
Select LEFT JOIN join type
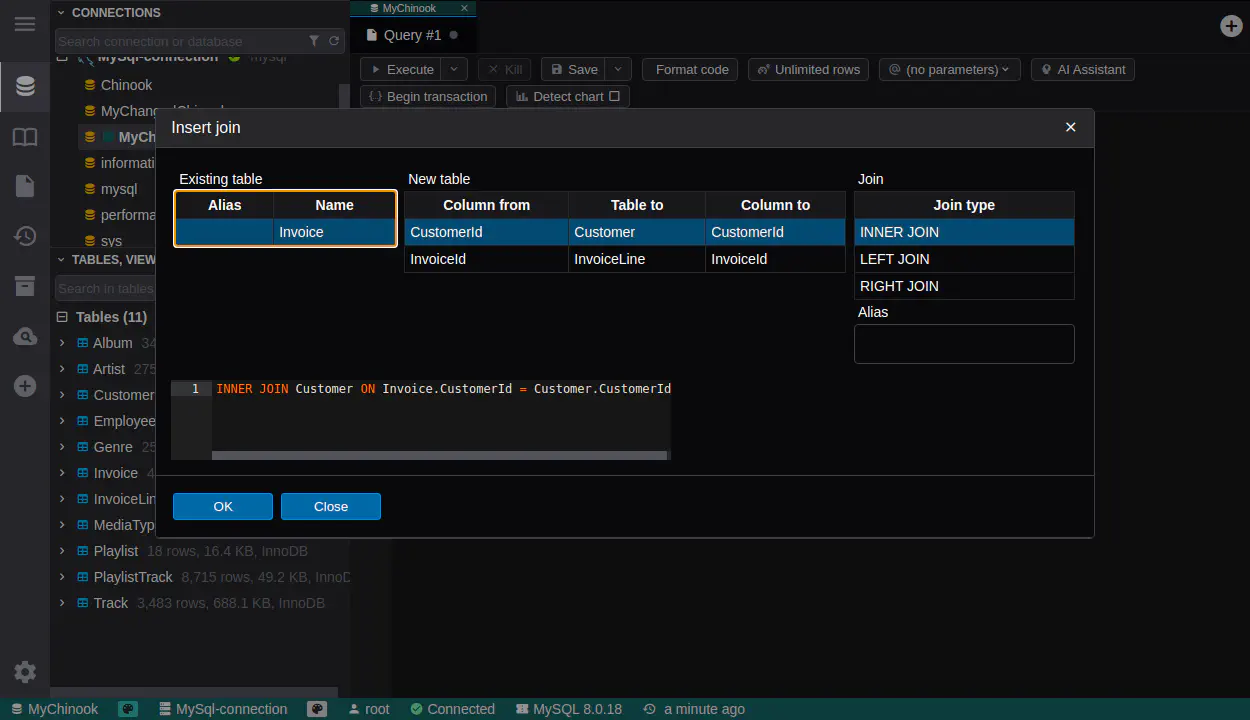pyautogui.click(x=963, y=259)
